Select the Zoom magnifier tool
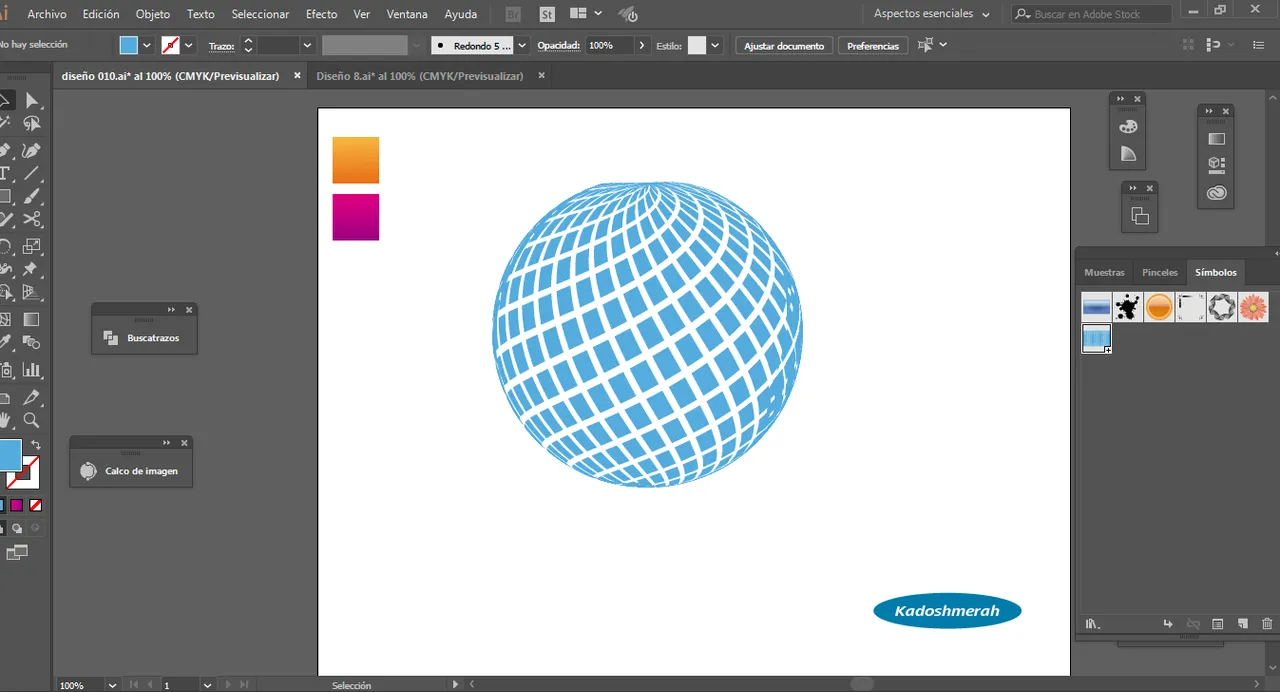This screenshot has width=1280, height=692. coord(32,421)
